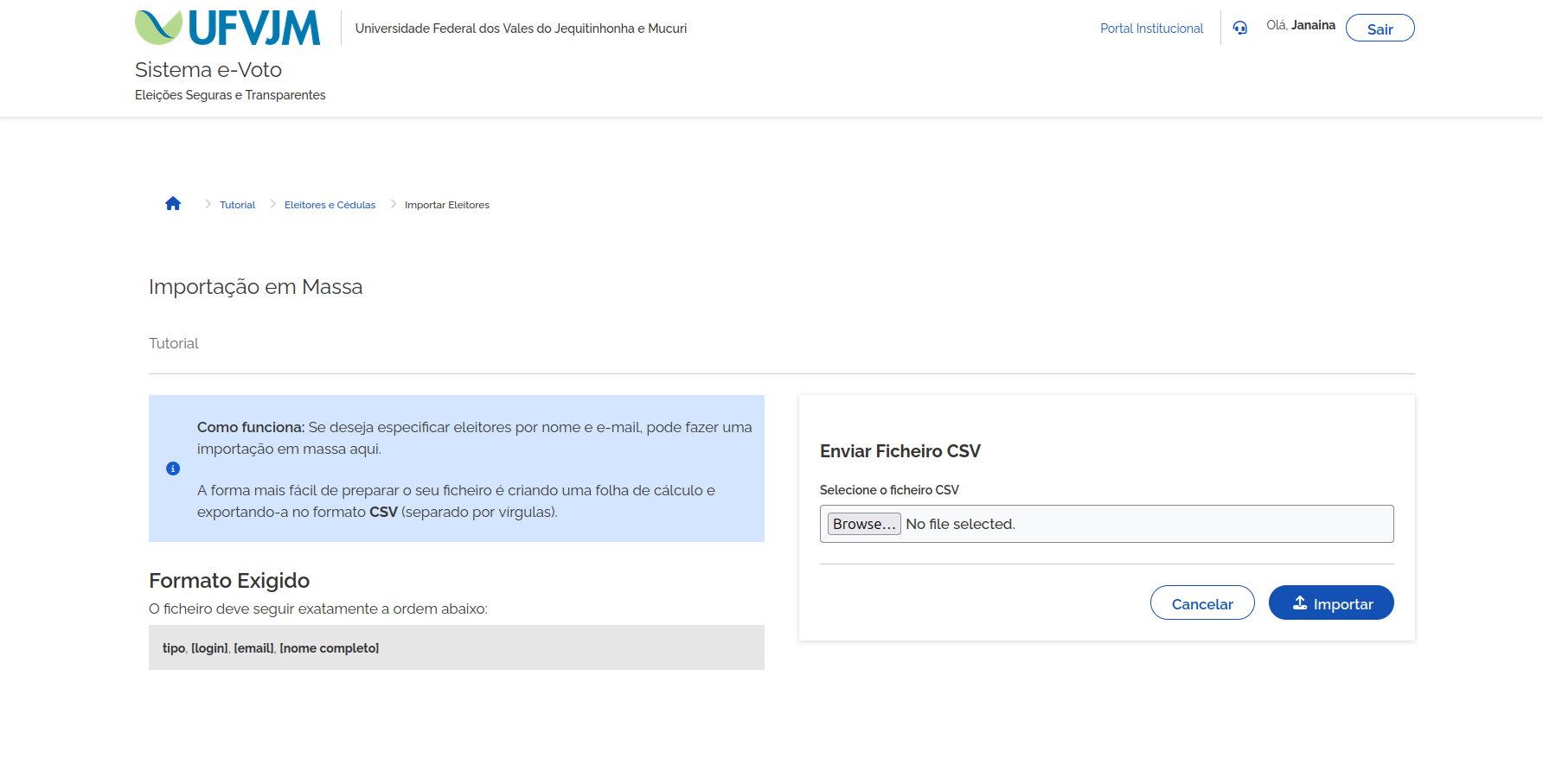1543x784 pixels.
Task: Click the 'O ficheiro deve seguir exatamente' line
Action: (x=318, y=609)
